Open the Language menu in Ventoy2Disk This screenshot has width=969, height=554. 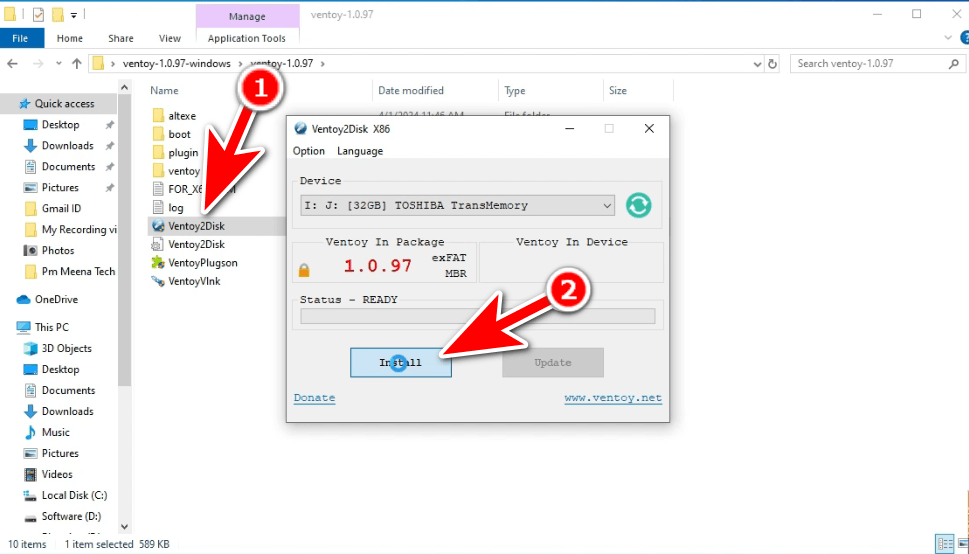[x=360, y=151]
